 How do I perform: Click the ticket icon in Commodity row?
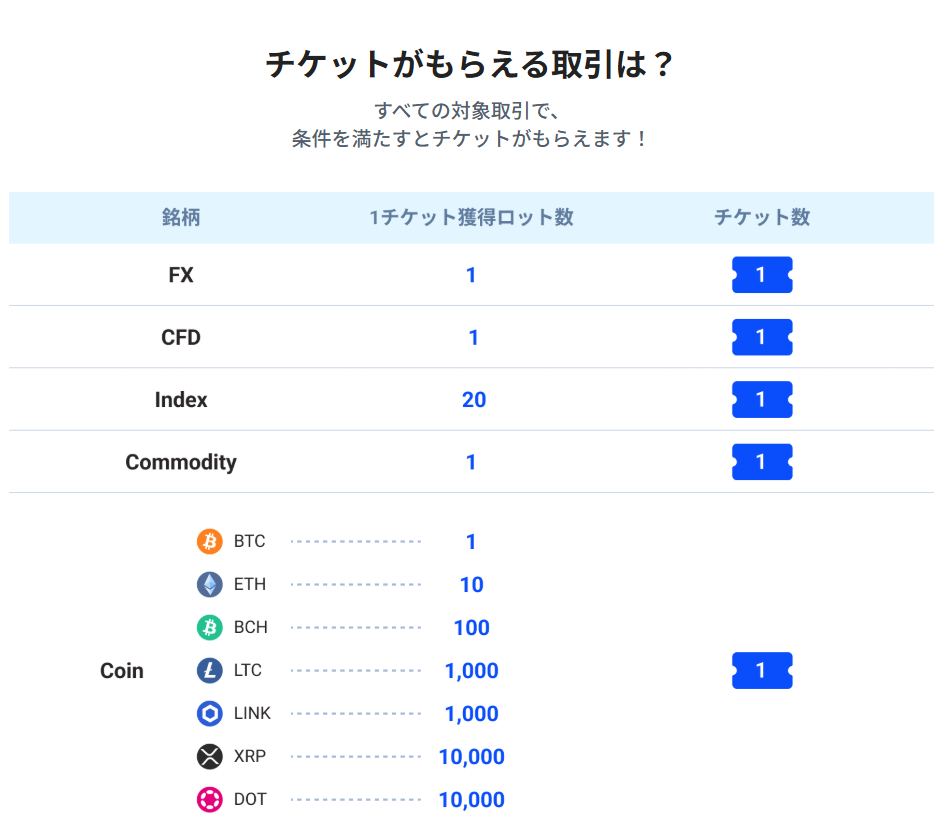pos(762,462)
